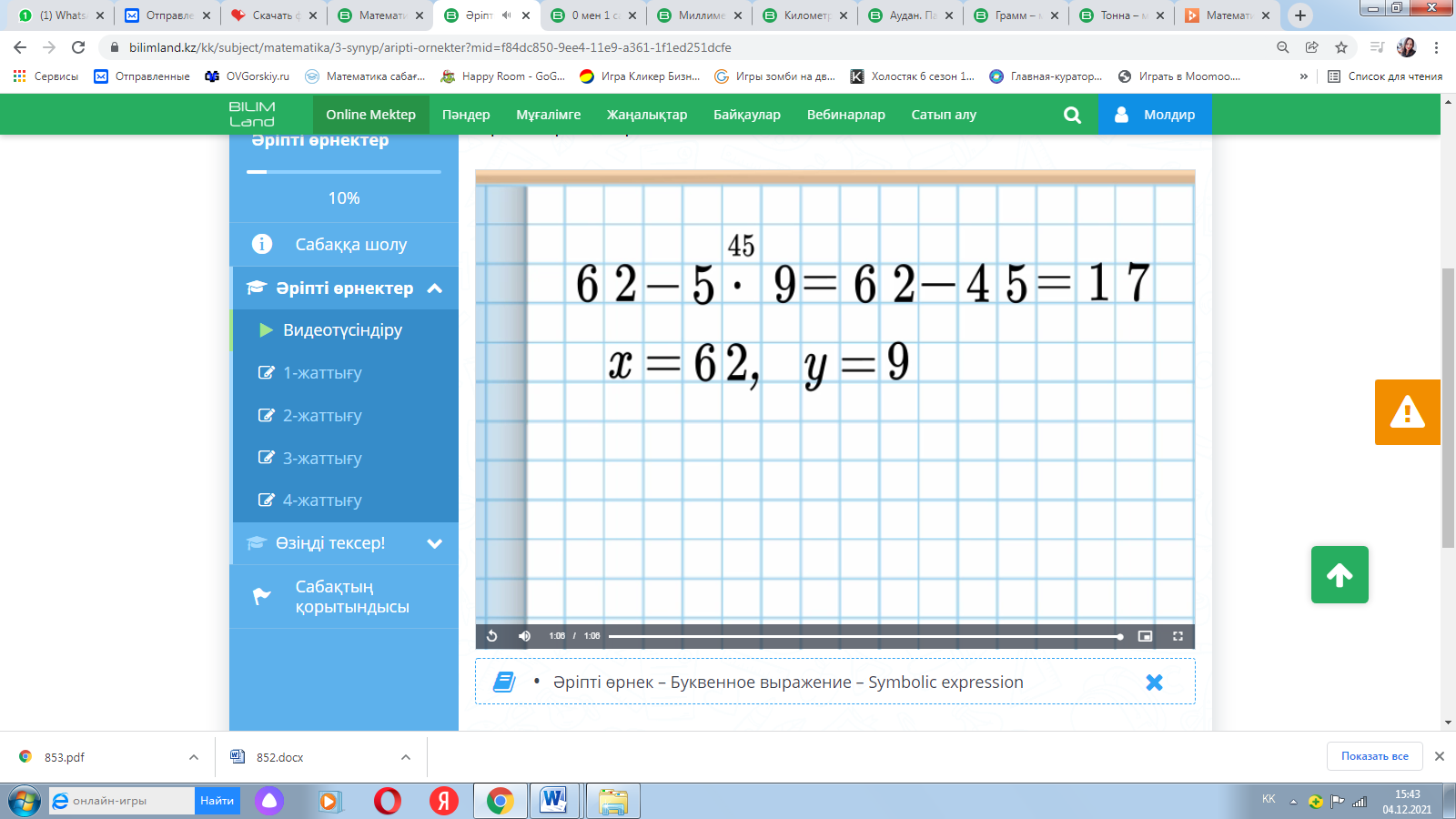Click the share page icon in address bar
This screenshot has width=1456, height=819.
point(1312,47)
